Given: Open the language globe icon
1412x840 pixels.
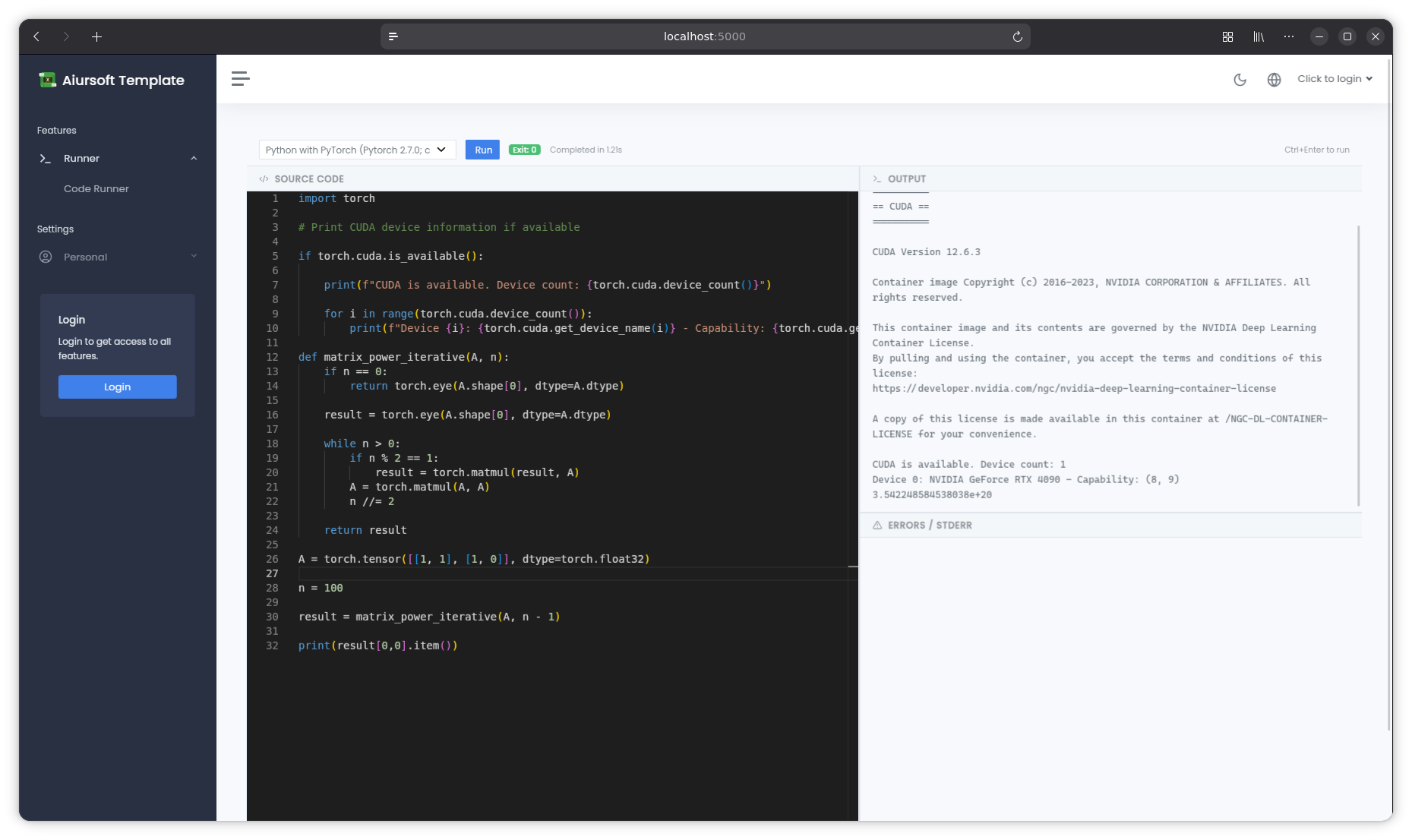Looking at the screenshot, I should click(1274, 79).
